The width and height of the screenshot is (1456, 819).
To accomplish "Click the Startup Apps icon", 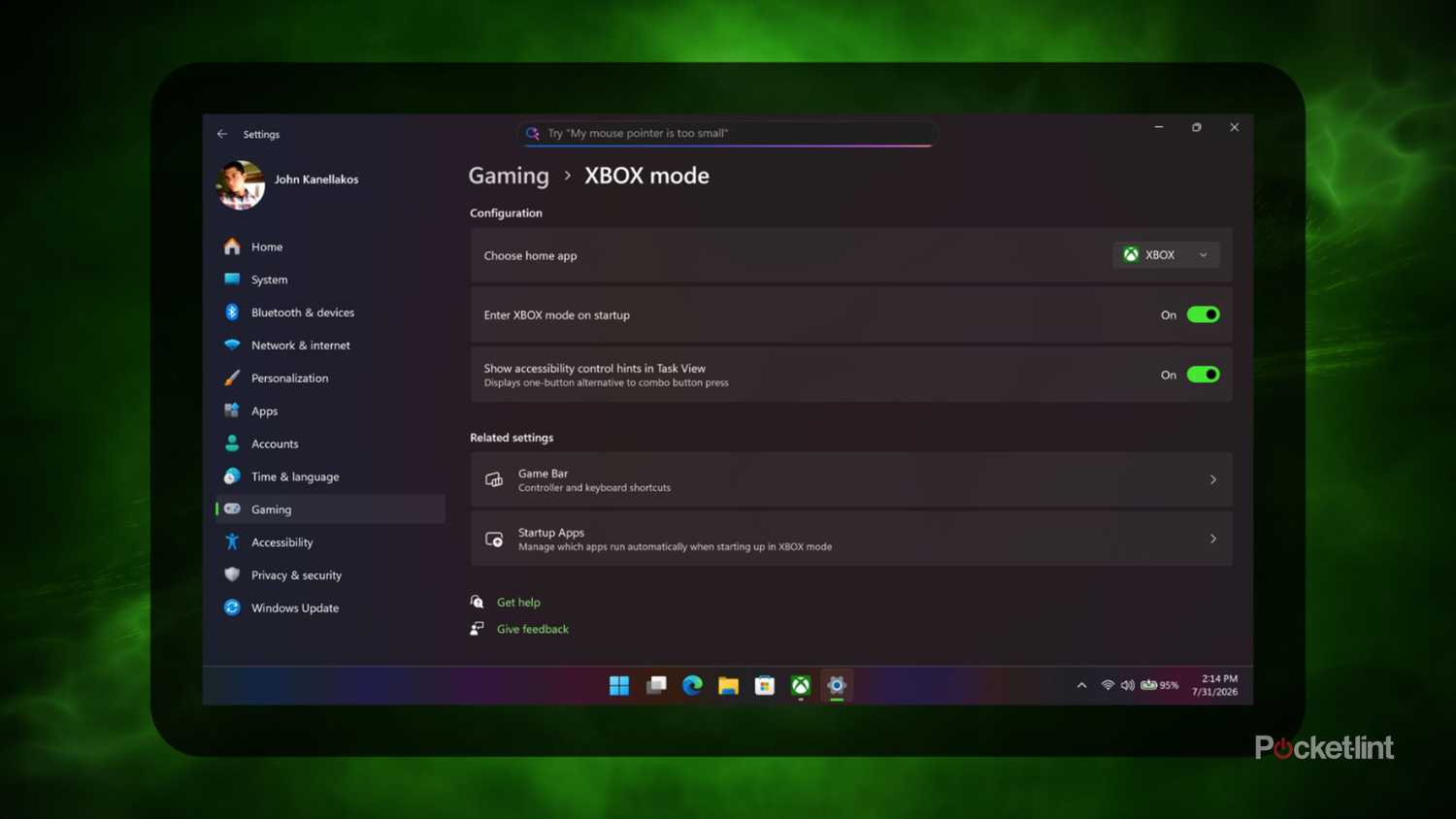I will pos(494,539).
